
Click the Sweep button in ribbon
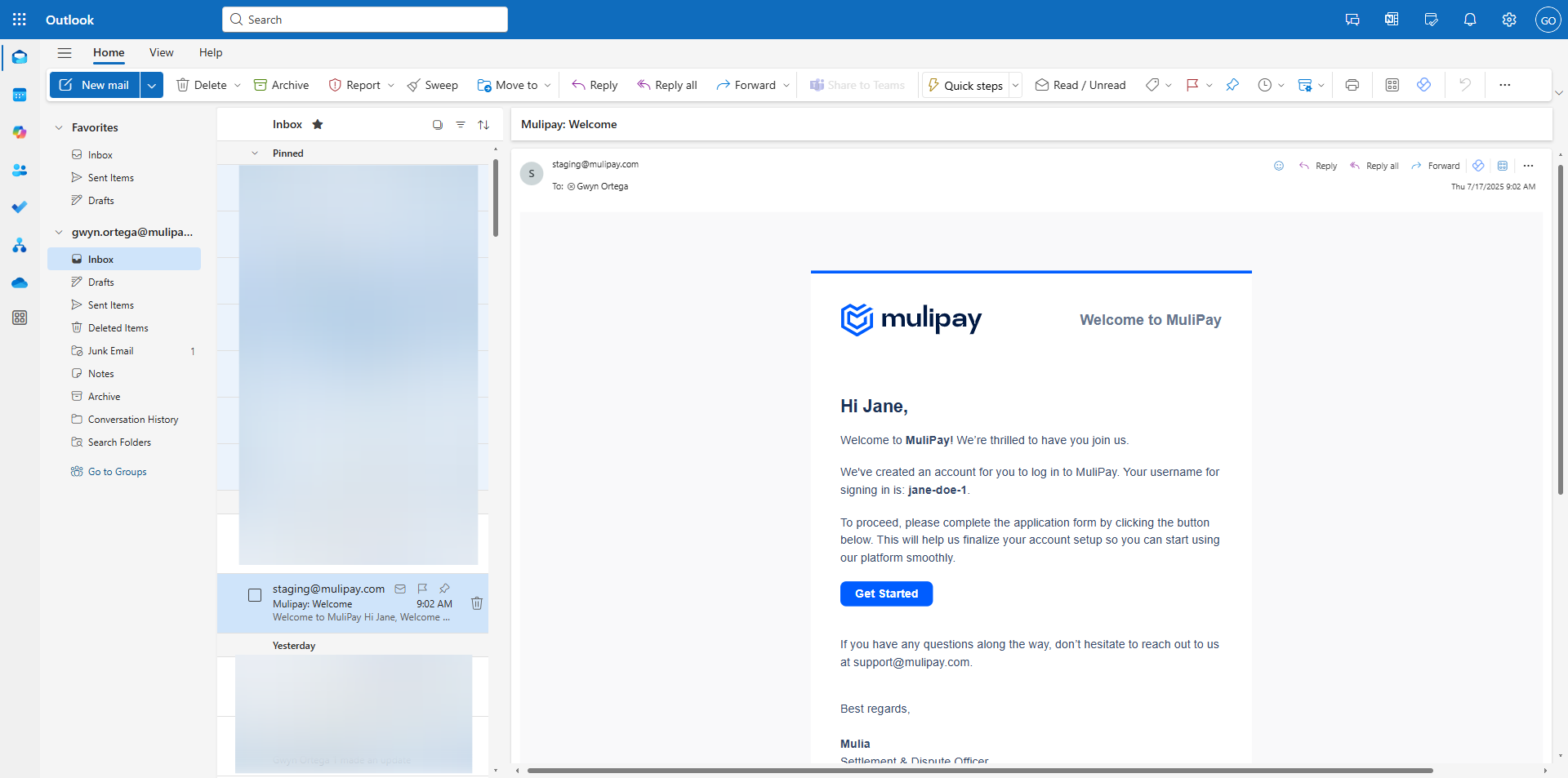[x=433, y=85]
